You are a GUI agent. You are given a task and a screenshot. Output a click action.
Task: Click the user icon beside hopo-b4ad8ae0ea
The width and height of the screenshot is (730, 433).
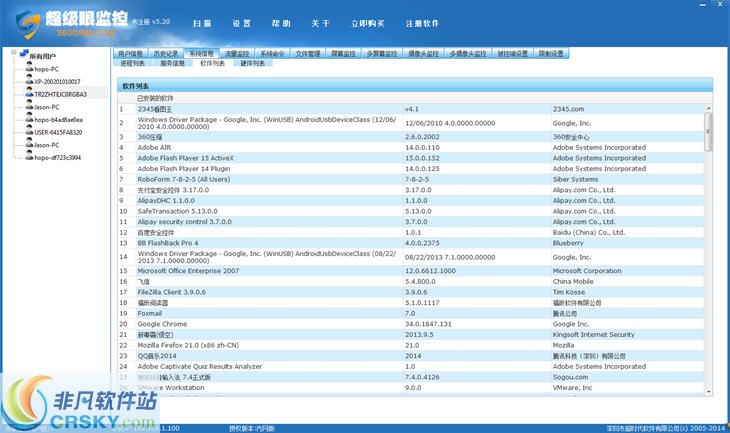pyautogui.click(x=29, y=119)
